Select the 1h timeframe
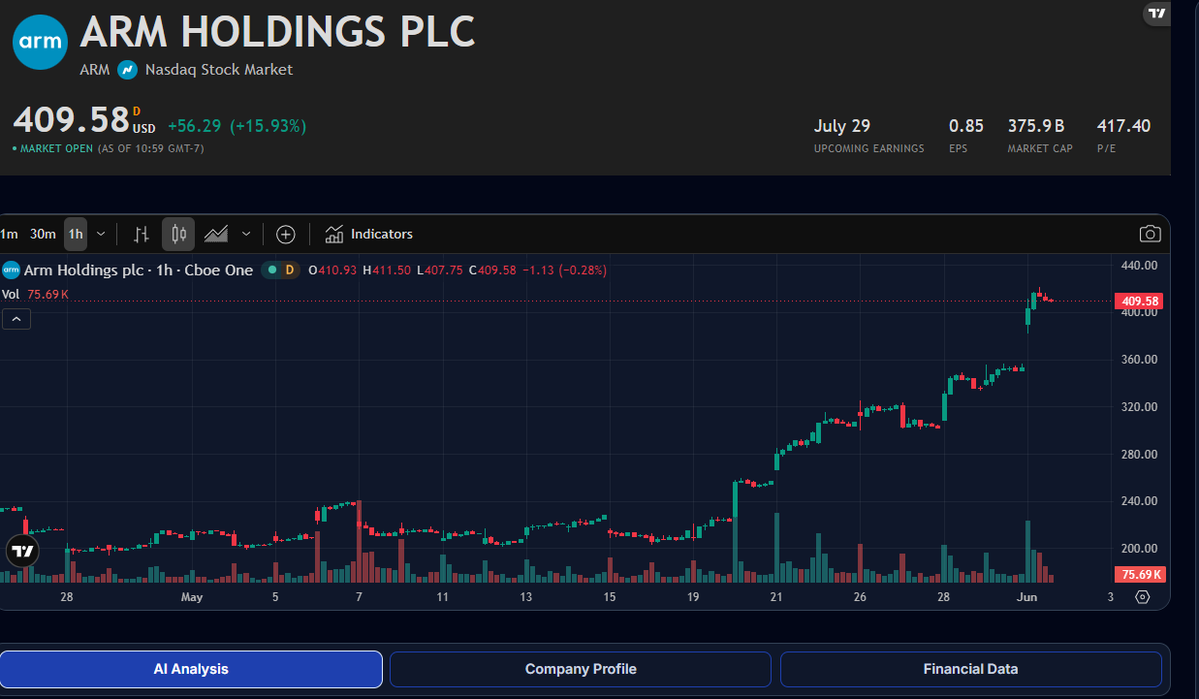1199x699 pixels. 76,234
